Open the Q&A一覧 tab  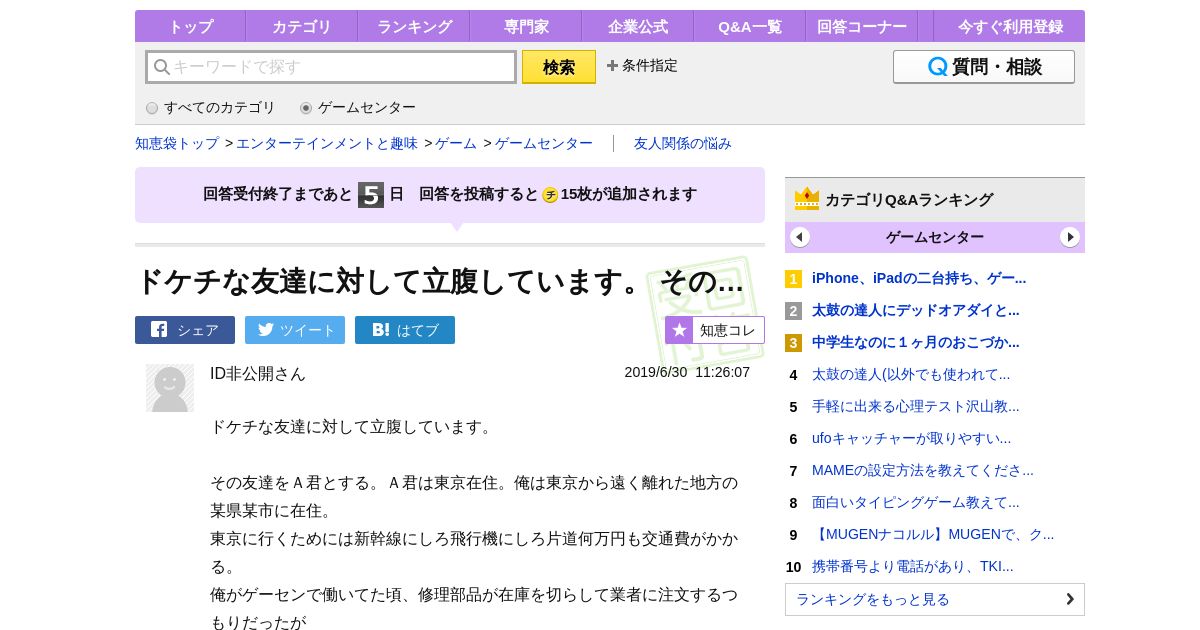pos(749,26)
